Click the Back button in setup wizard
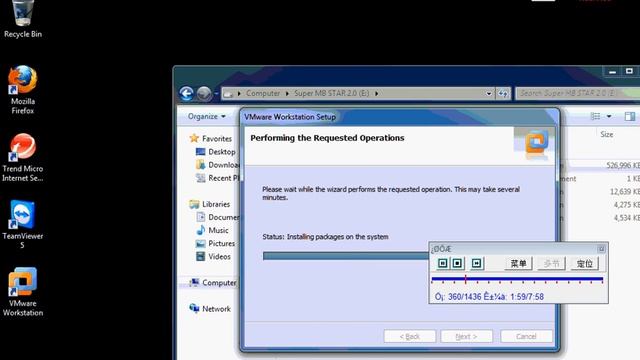 pyautogui.click(x=410, y=336)
